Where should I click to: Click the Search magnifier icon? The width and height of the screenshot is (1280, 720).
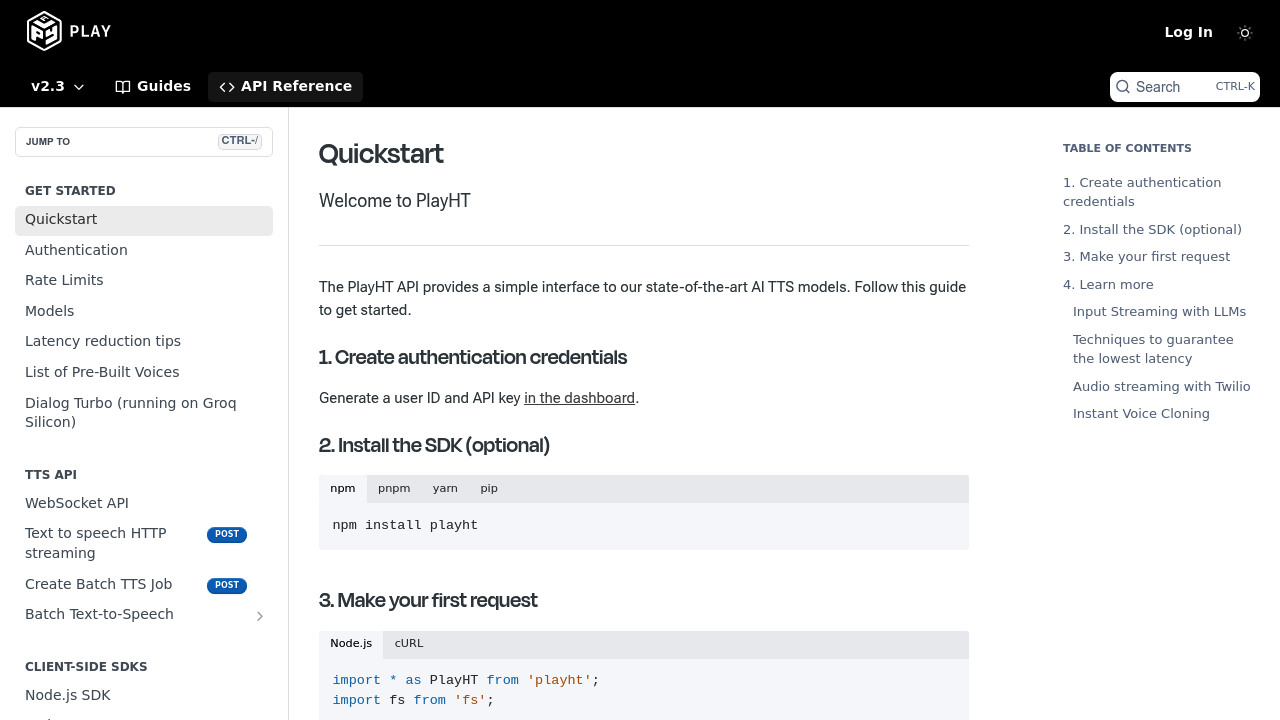[x=1123, y=87]
